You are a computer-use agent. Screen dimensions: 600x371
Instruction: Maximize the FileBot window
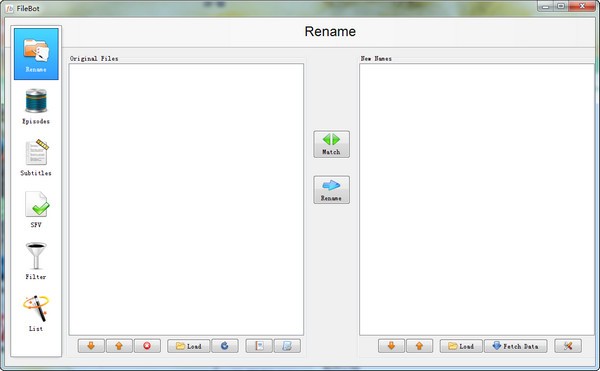tap(561, 6)
